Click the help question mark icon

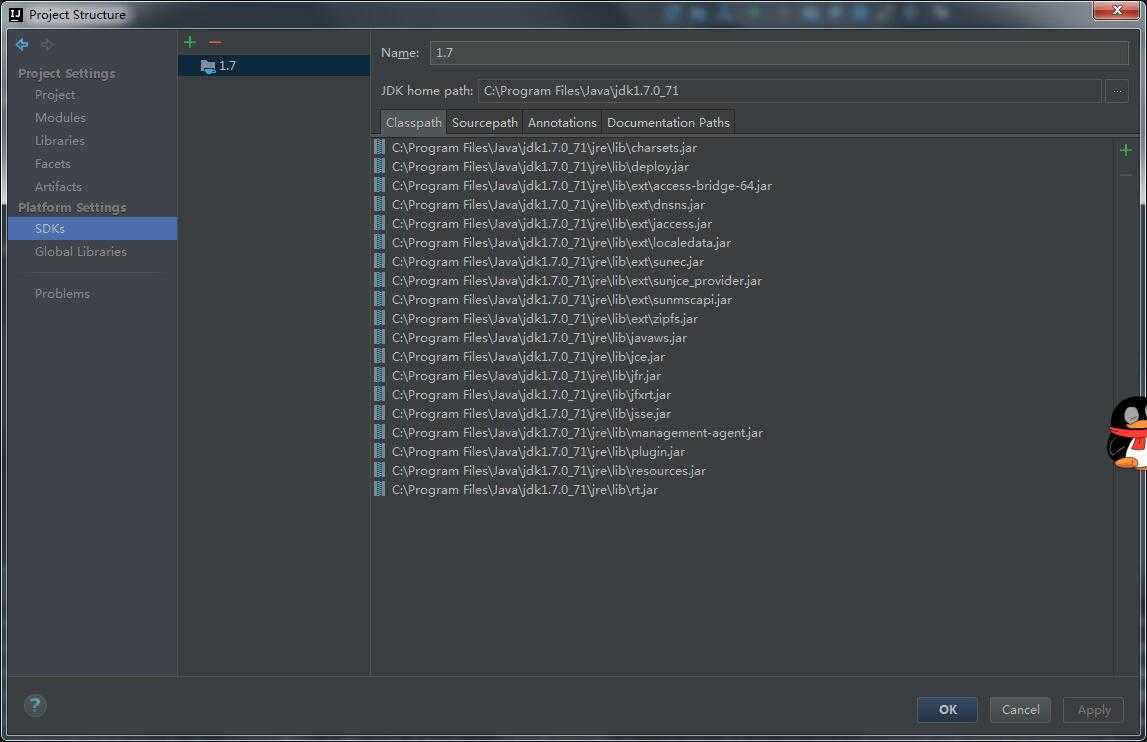(x=35, y=705)
